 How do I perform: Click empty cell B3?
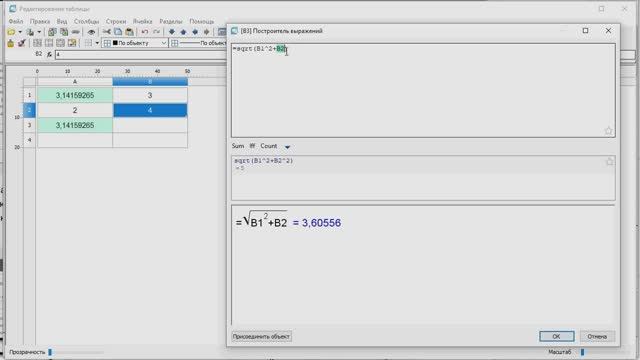150,125
